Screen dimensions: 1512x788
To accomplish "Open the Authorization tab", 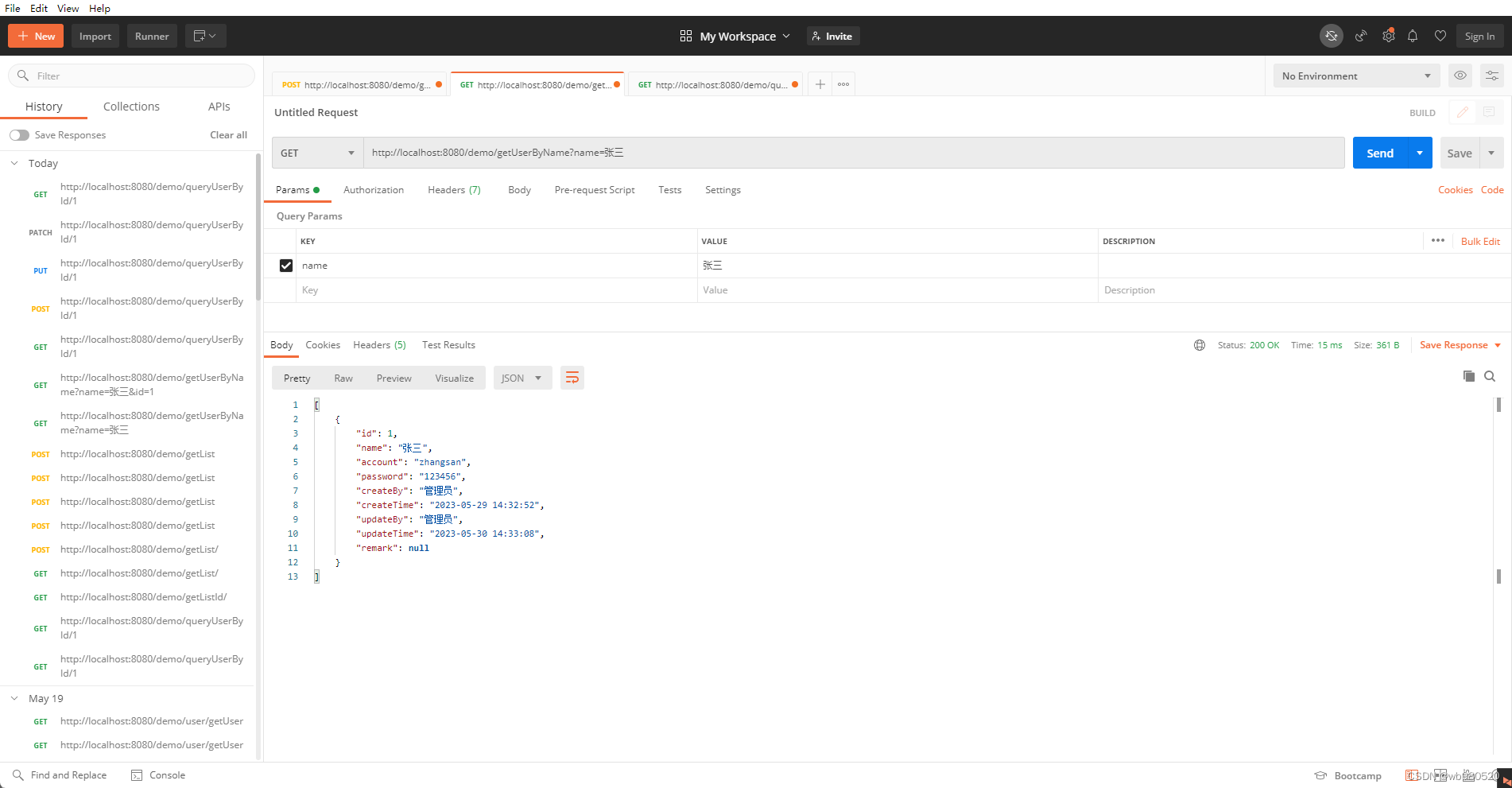I will click(x=374, y=190).
